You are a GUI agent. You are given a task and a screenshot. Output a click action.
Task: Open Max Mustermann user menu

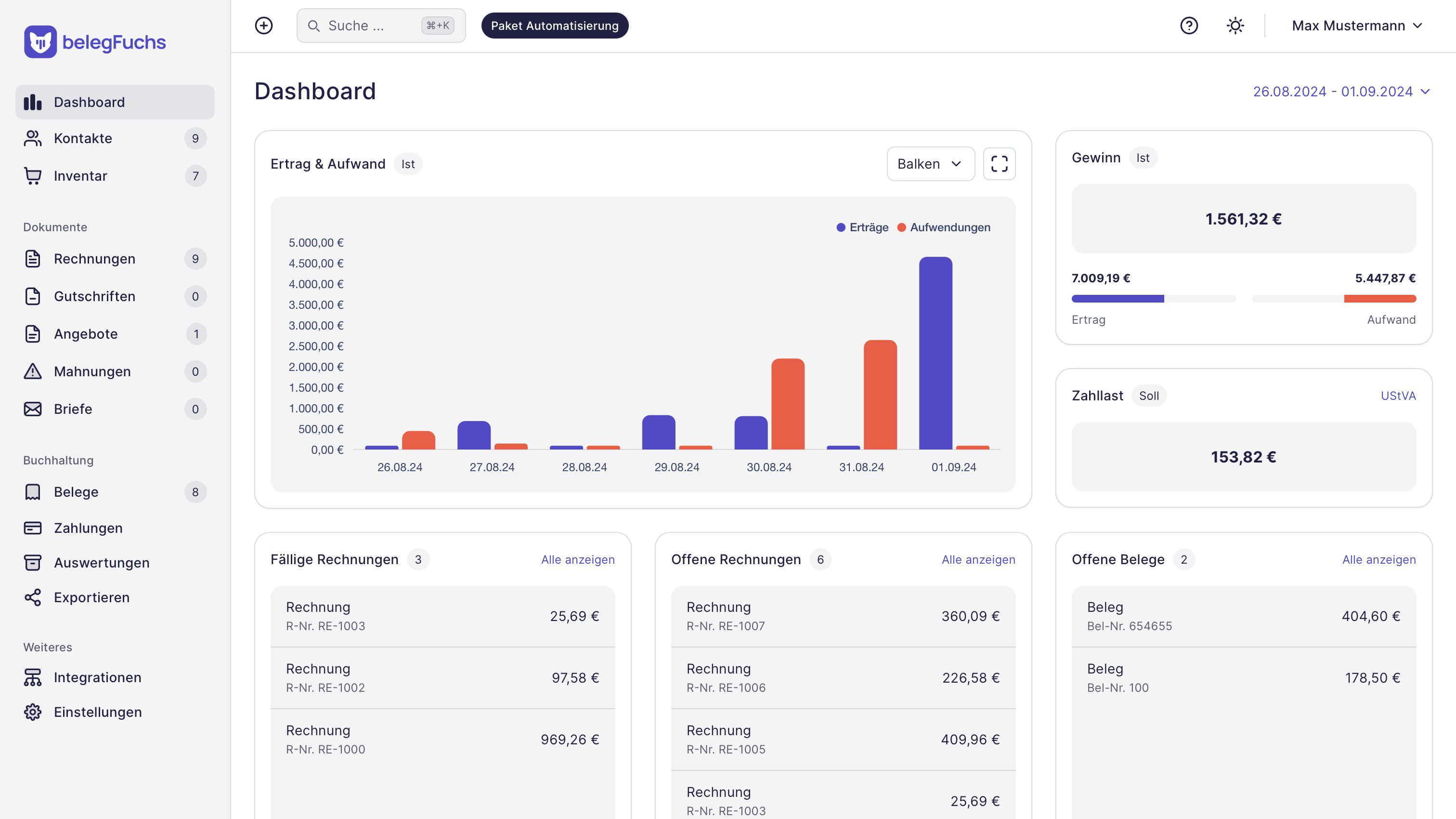[x=1356, y=26]
